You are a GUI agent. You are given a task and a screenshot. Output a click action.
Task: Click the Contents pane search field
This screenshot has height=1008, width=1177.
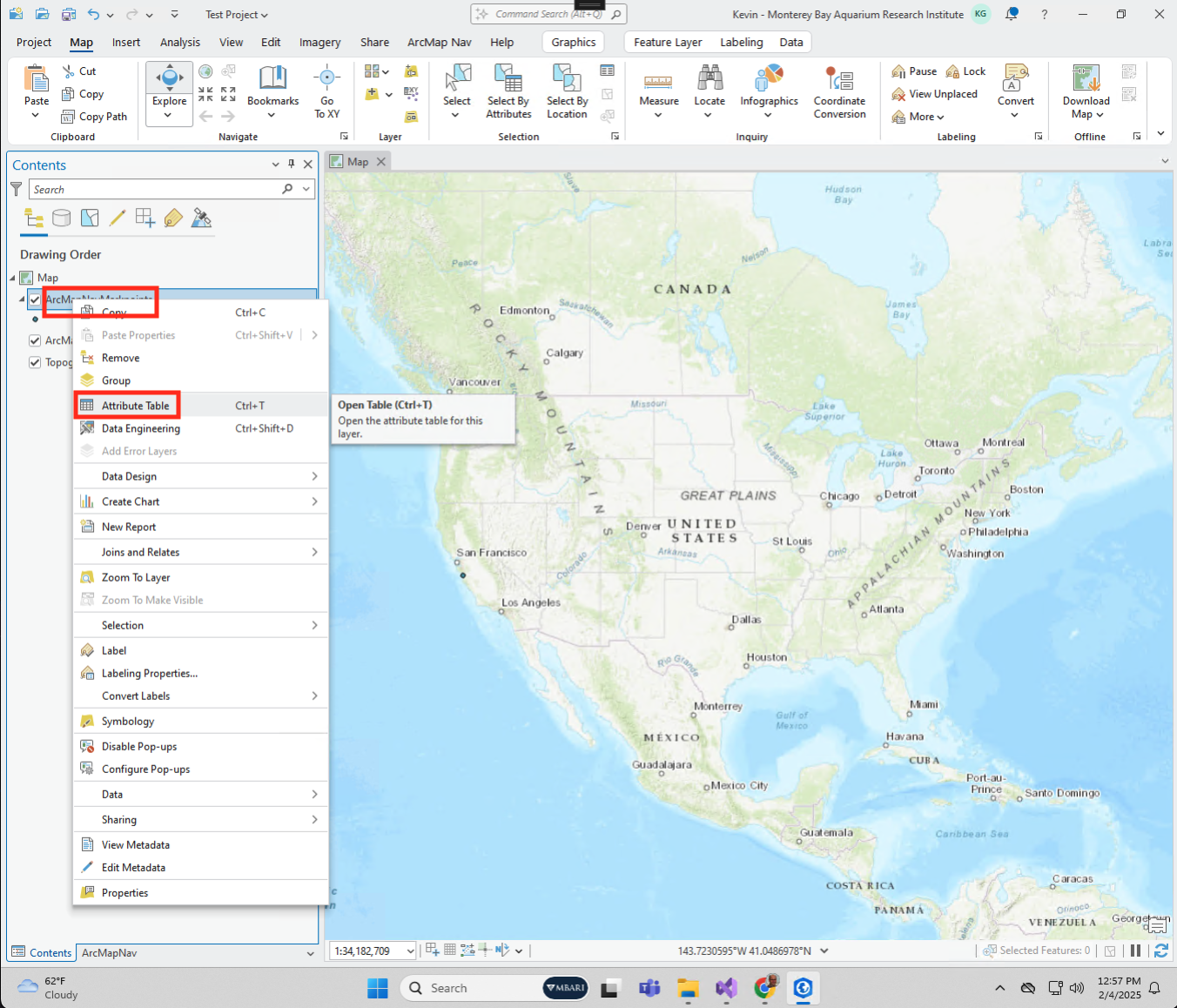point(157,190)
